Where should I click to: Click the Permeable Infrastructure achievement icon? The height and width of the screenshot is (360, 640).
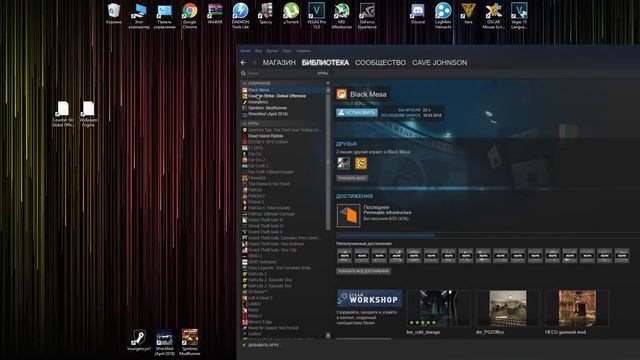pos(348,215)
